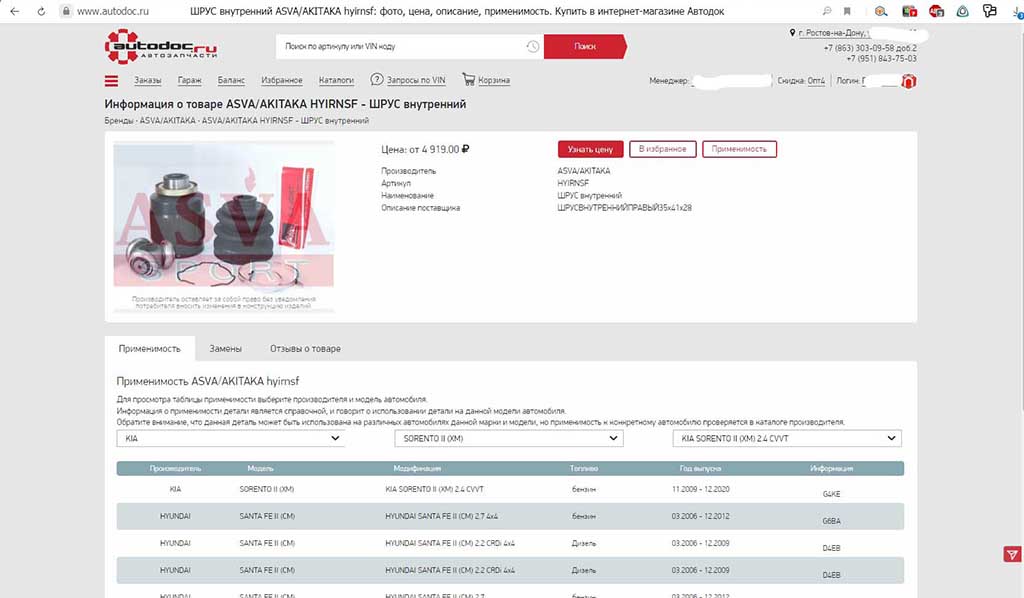The height and width of the screenshot is (598, 1024).
Task: Switch to the Отзывы о товаре tab
Action: 305,349
